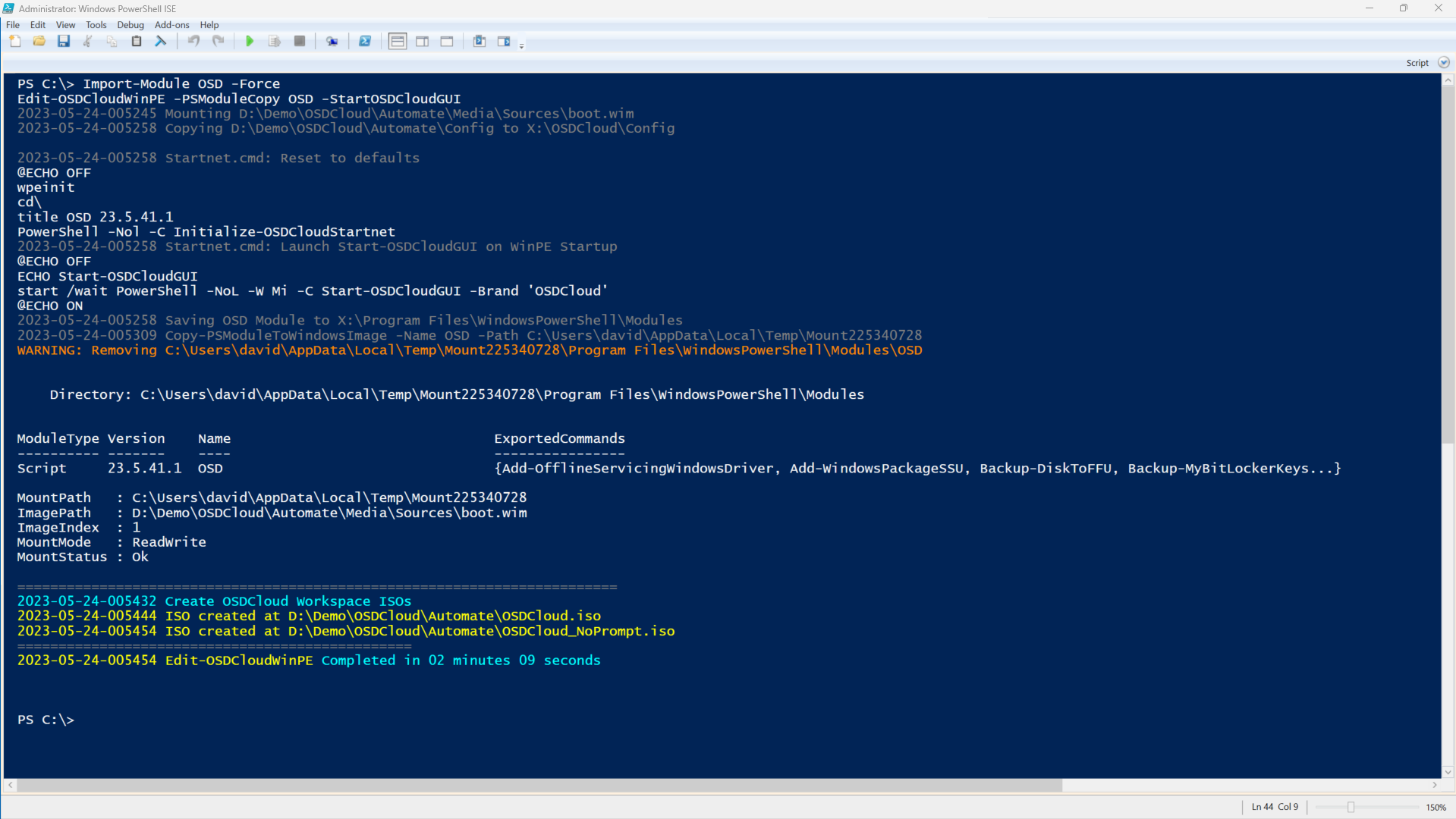Toggle Show Script Pane Top layout
This screenshot has width=1456, height=819.
tap(398, 42)
